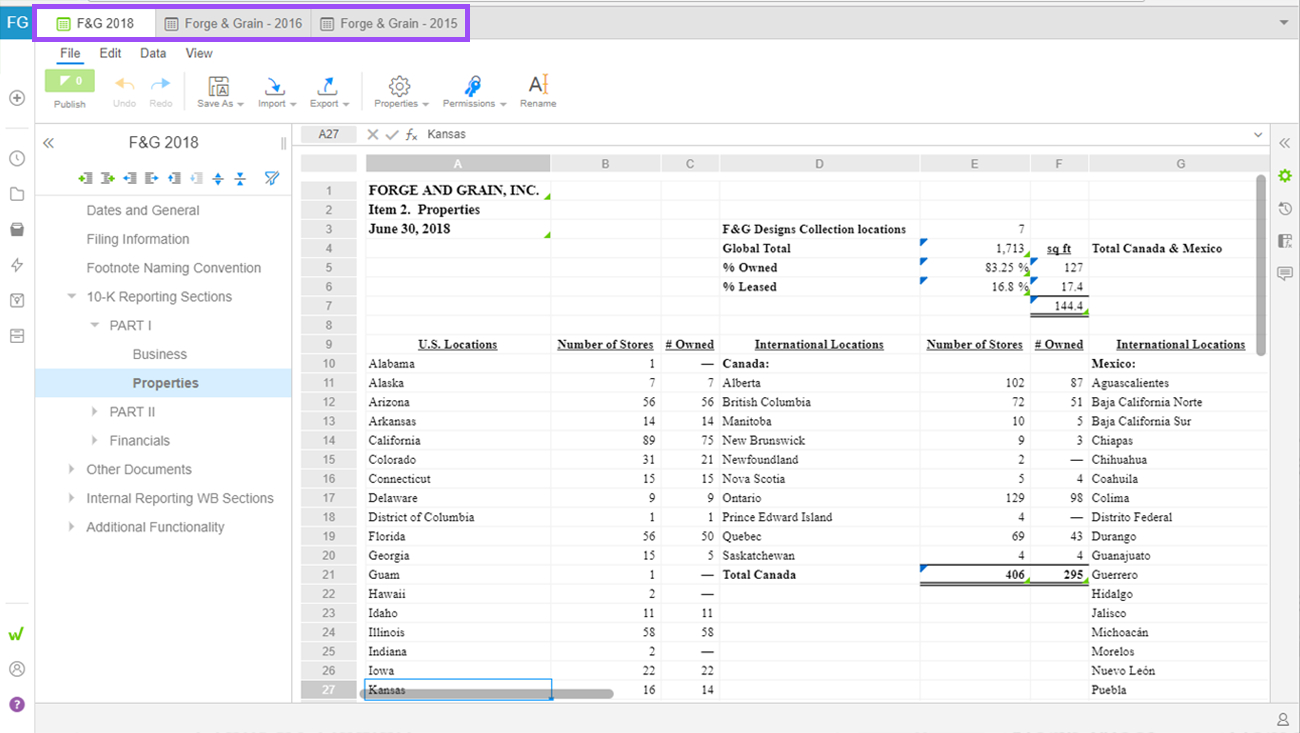Open the comments icon in right sidebar
Screen dimensions: 1300x733
(1285, 273)
